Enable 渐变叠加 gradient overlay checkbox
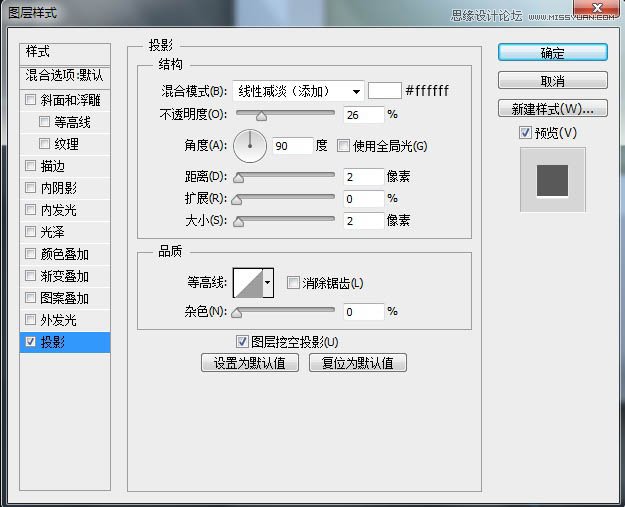625x507 pixels. pos(30,275)
